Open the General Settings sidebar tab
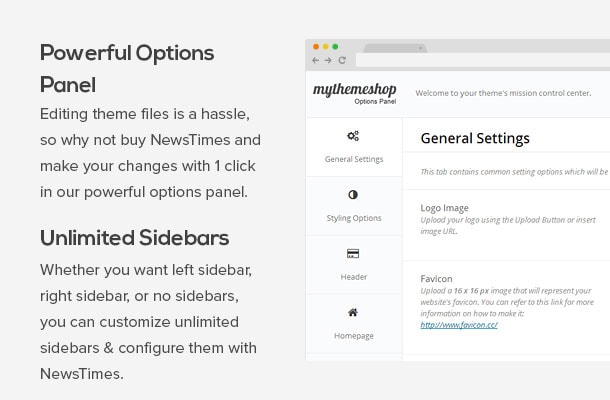This screenshot has height=400, width=610. pos(354,147)
